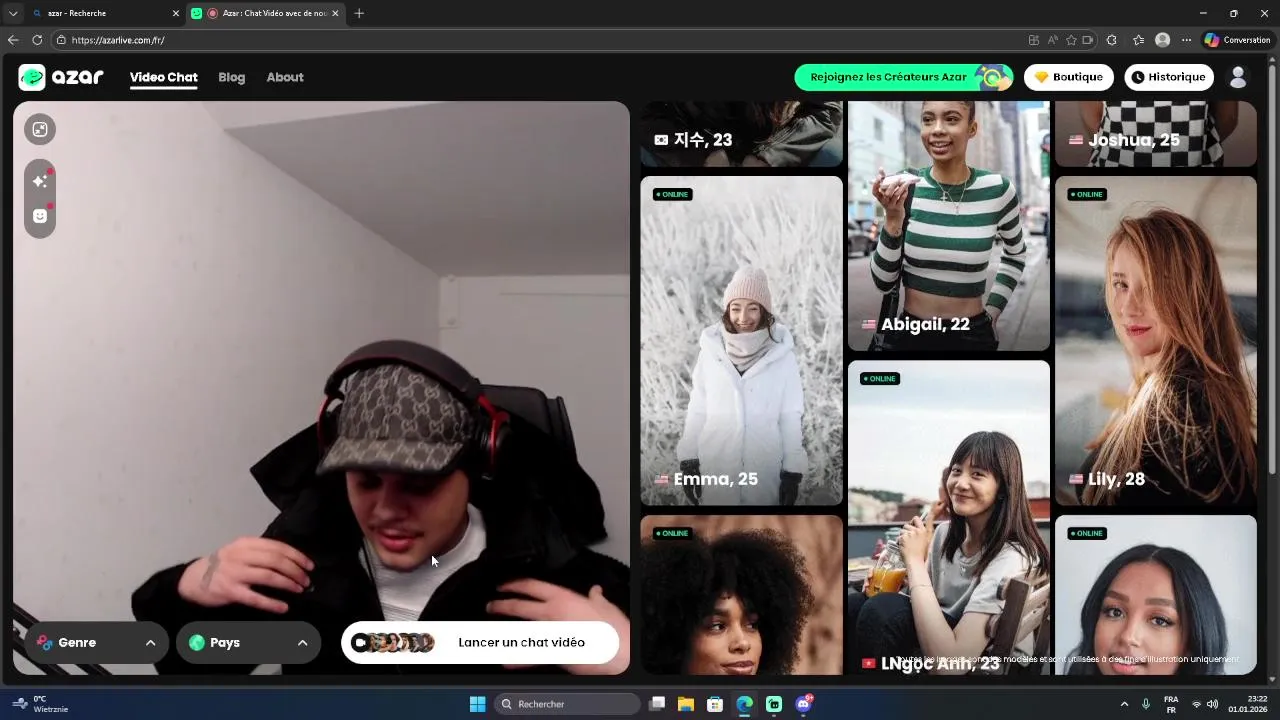This screenshot has width=1280, height=720.
Task: Click the browser back arrow
Action: [13, 40]
